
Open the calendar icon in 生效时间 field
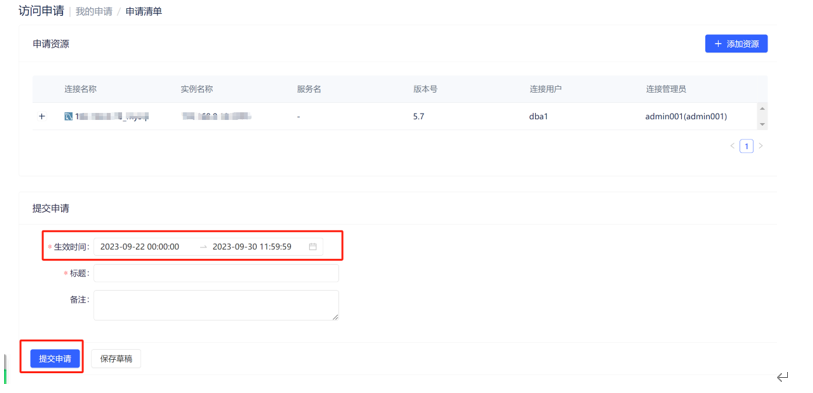[x=313, y=247]
